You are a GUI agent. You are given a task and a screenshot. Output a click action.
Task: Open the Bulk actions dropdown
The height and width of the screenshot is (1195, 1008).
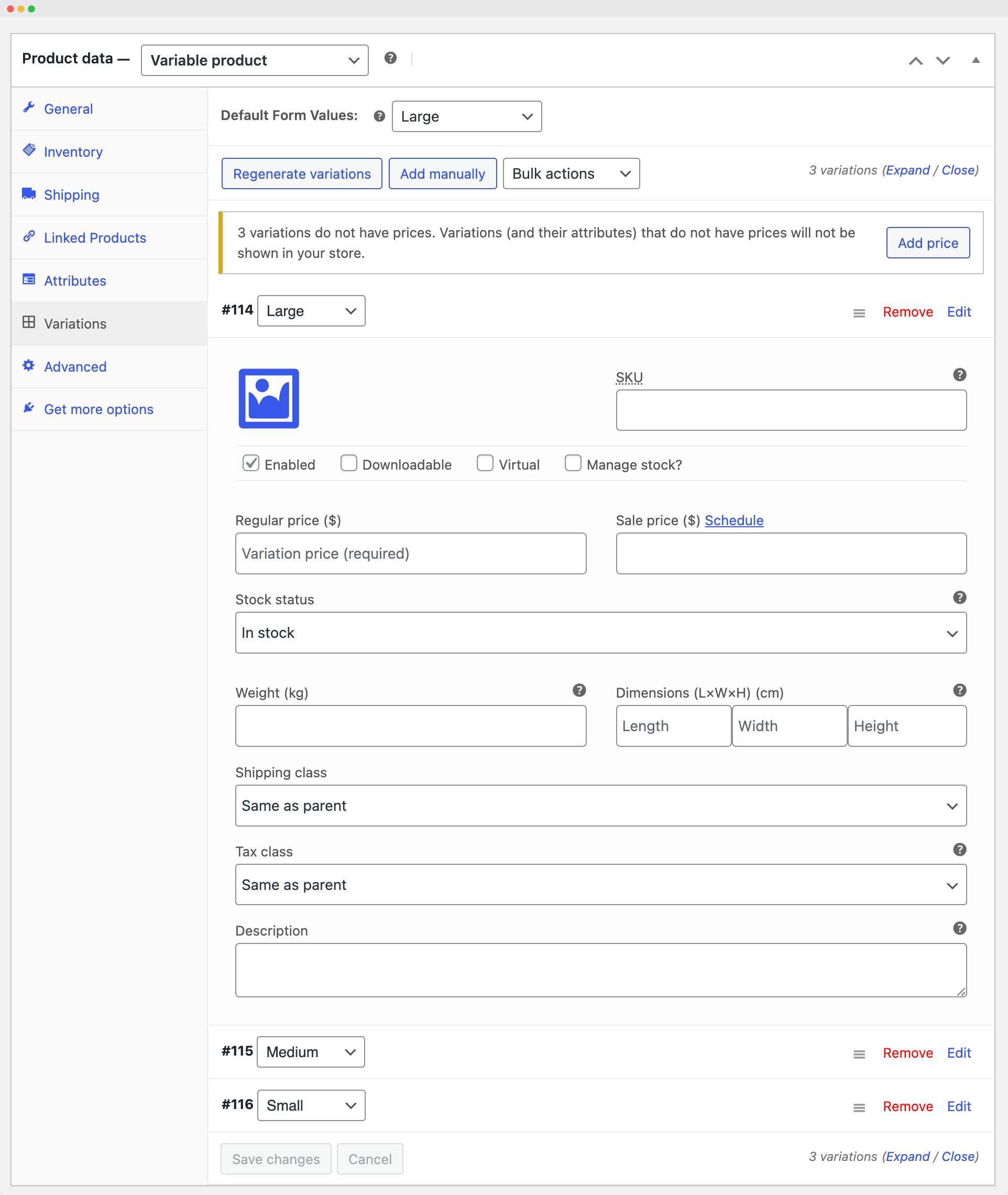[571, 173]
